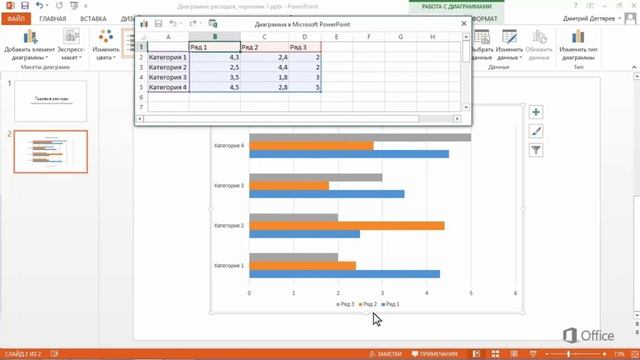640x360 pixels.
Task: Open the Change Colors dropdown
Action: click(x=106, y=45)
